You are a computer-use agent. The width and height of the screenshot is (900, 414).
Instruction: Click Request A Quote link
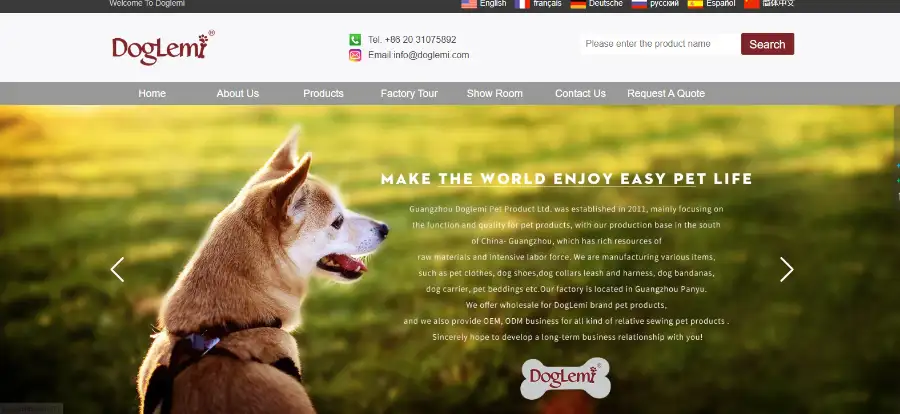pyautogui.click(x=666, y=94)
